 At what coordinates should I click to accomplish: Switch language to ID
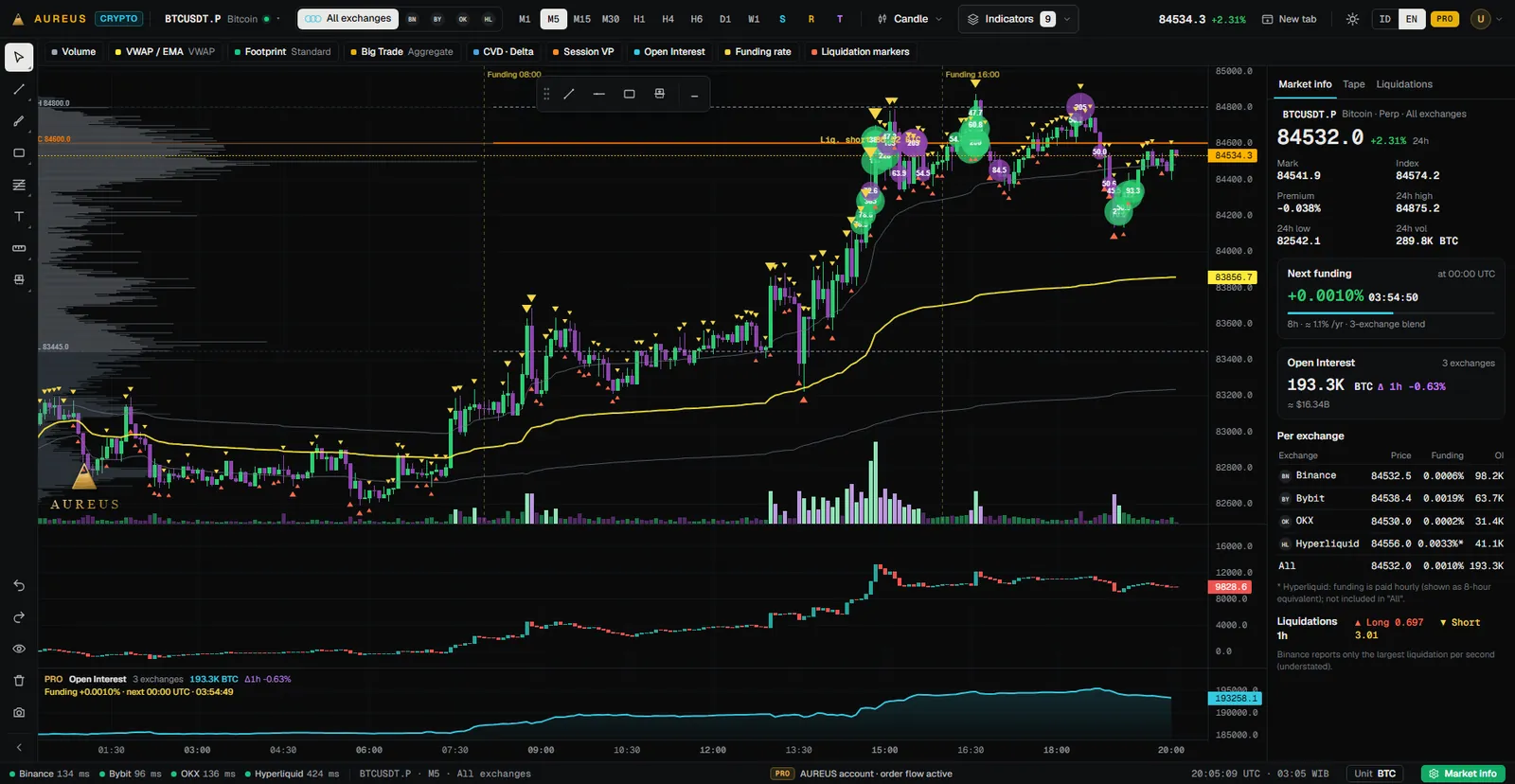click(x=1385, y=19)
